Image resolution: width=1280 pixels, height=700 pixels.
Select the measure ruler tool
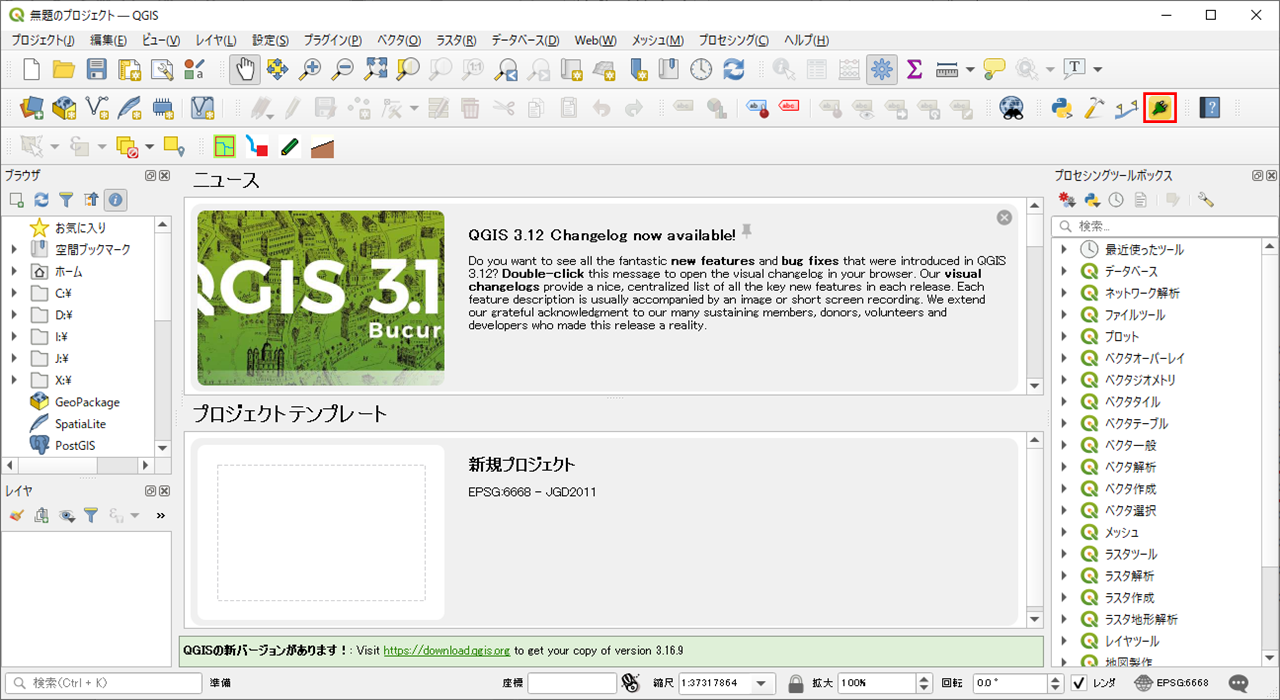click(x=947, y=69)
